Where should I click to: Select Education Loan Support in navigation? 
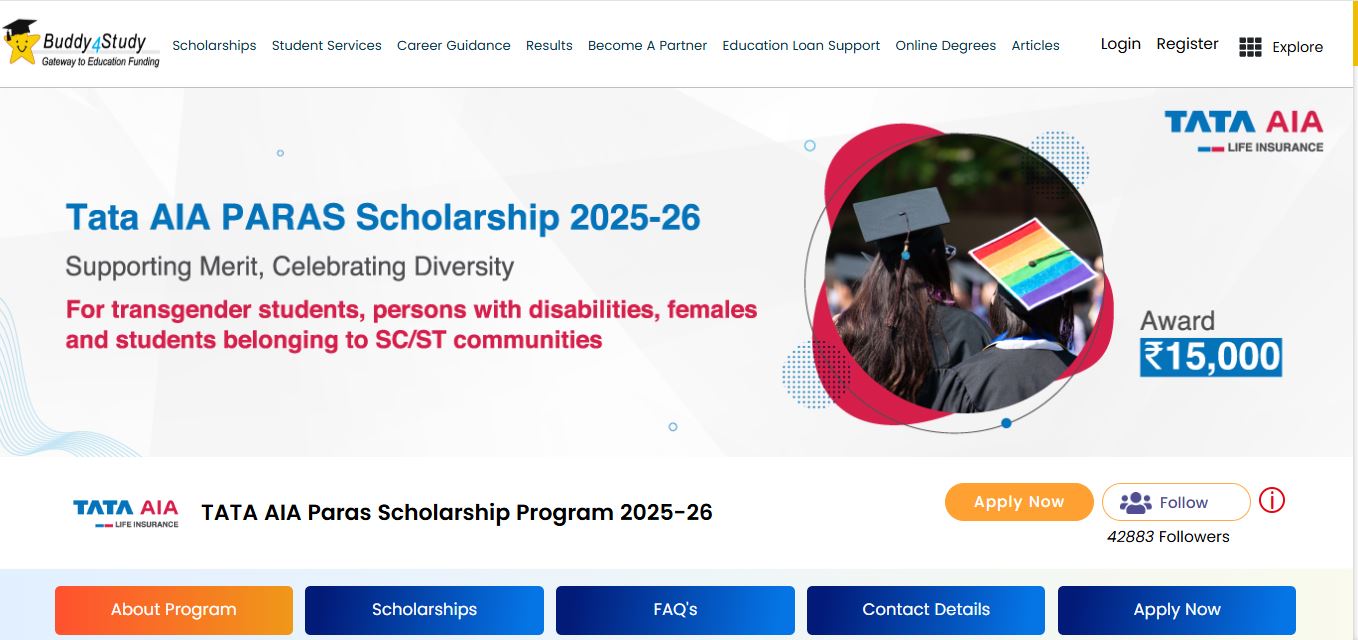[x=801, y=45]
